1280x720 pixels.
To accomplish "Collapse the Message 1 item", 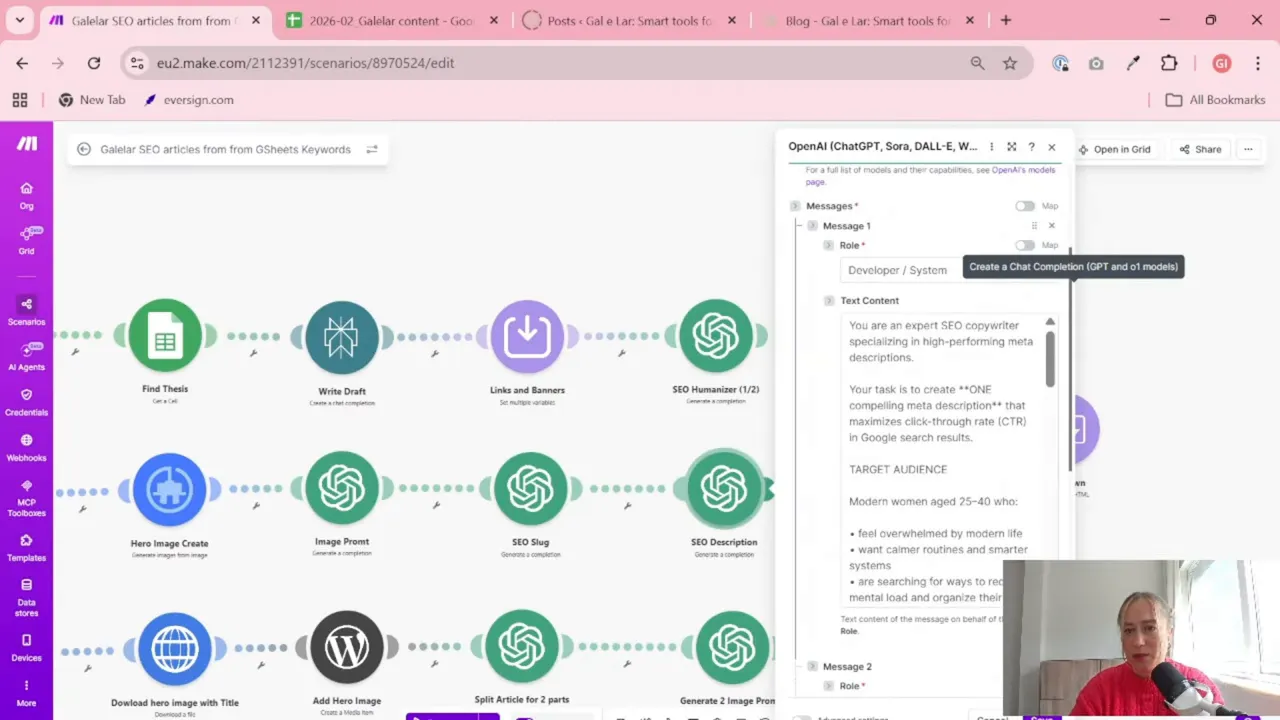I will 812,226.
